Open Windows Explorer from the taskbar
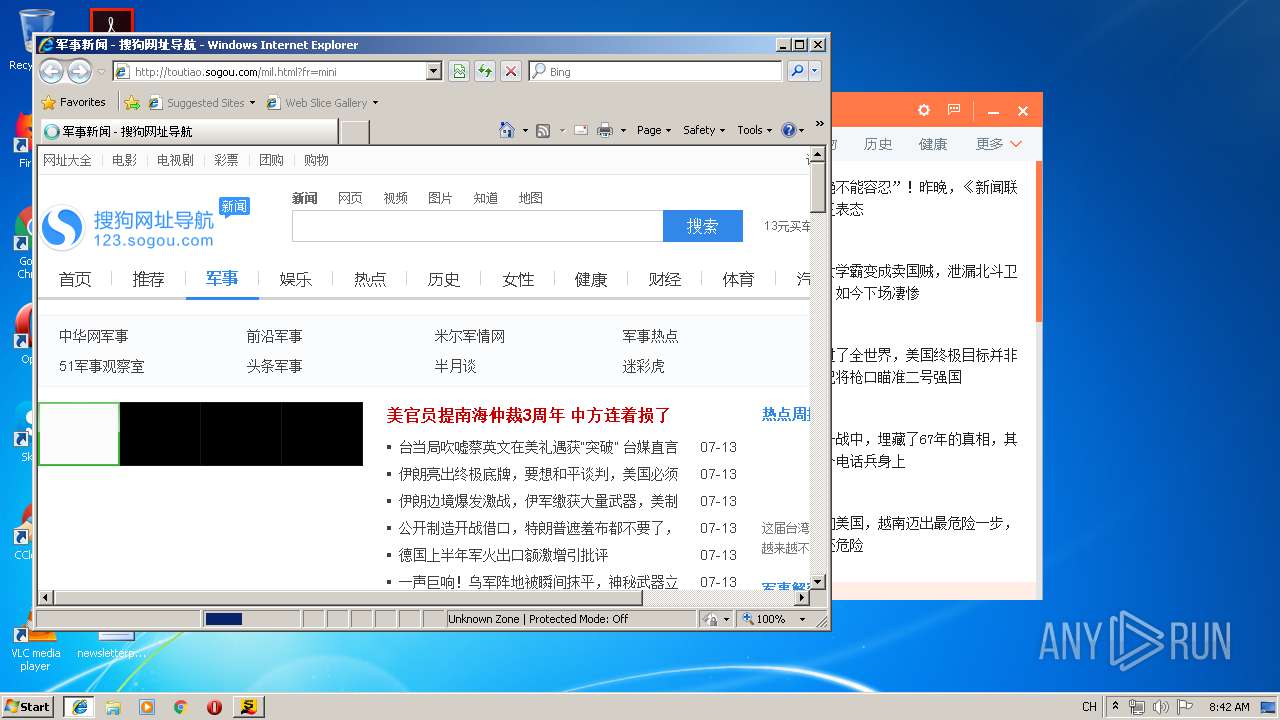Viewport: 1280px width, 720px height. (x=113, y=706)
